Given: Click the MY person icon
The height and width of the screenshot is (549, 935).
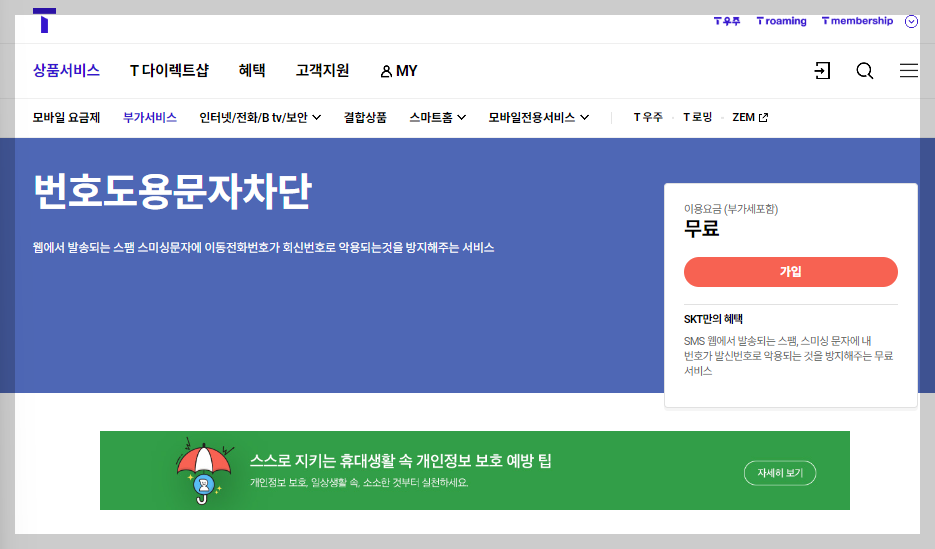Looking at the screenshot, I should [x=386, y=71].
